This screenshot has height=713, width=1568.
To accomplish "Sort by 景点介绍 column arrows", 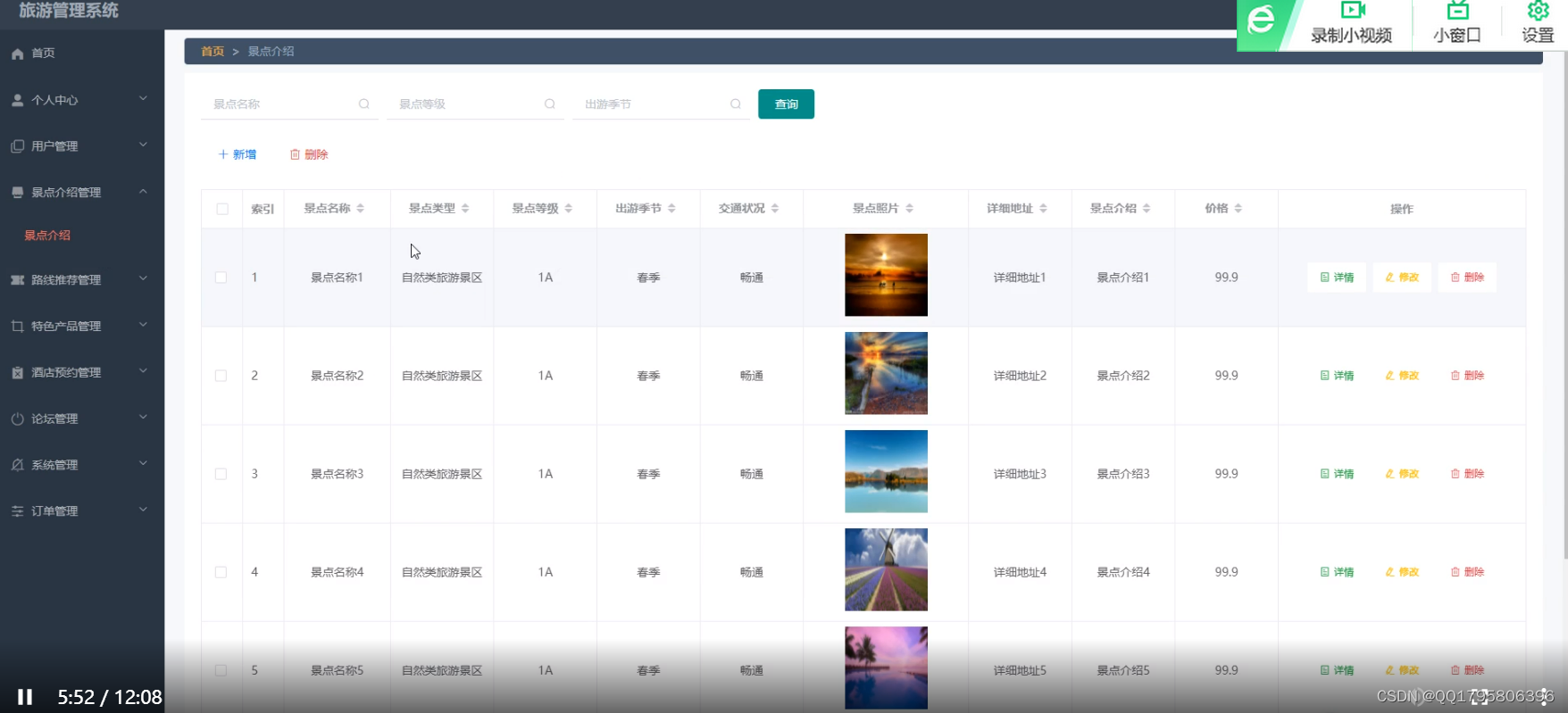I will coord(1147,209).
